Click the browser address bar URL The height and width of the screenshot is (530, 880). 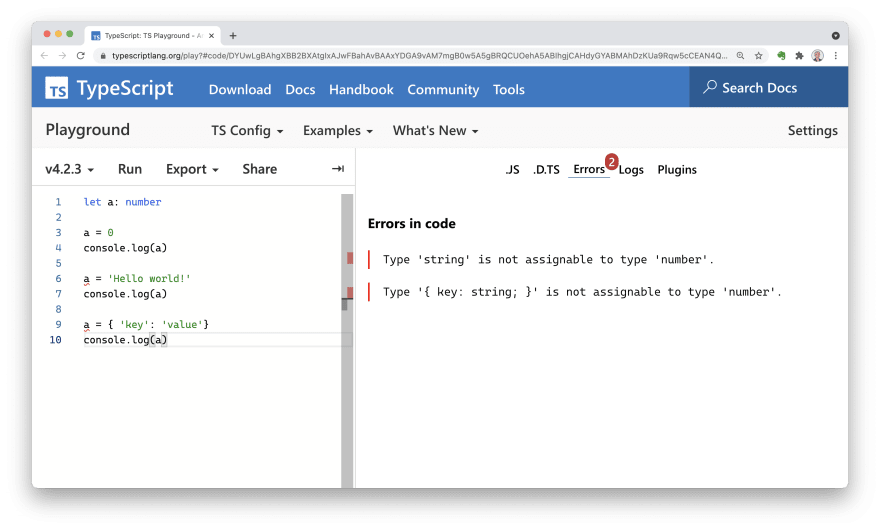418,56
